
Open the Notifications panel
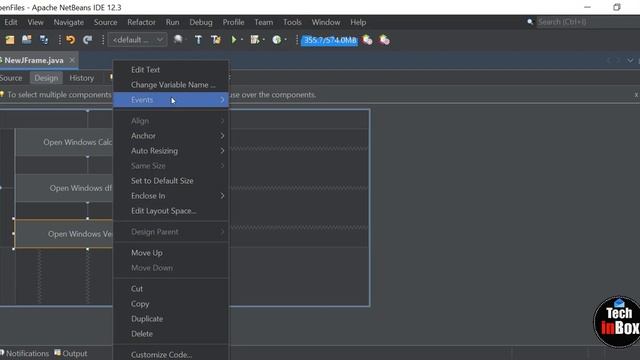pyautogui.click(x=24, y=353)
